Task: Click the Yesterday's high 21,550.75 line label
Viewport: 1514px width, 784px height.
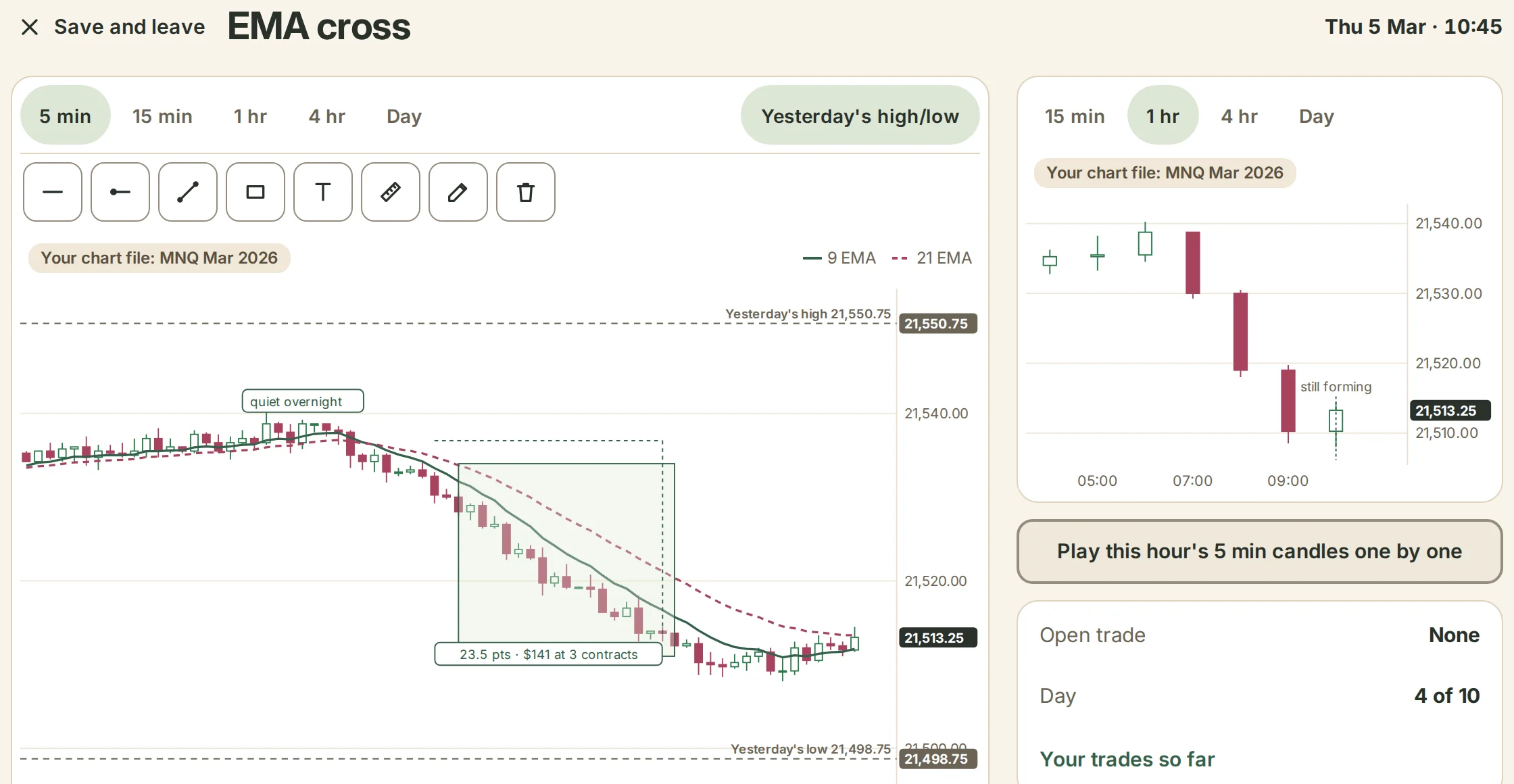Action: (808, 314)
